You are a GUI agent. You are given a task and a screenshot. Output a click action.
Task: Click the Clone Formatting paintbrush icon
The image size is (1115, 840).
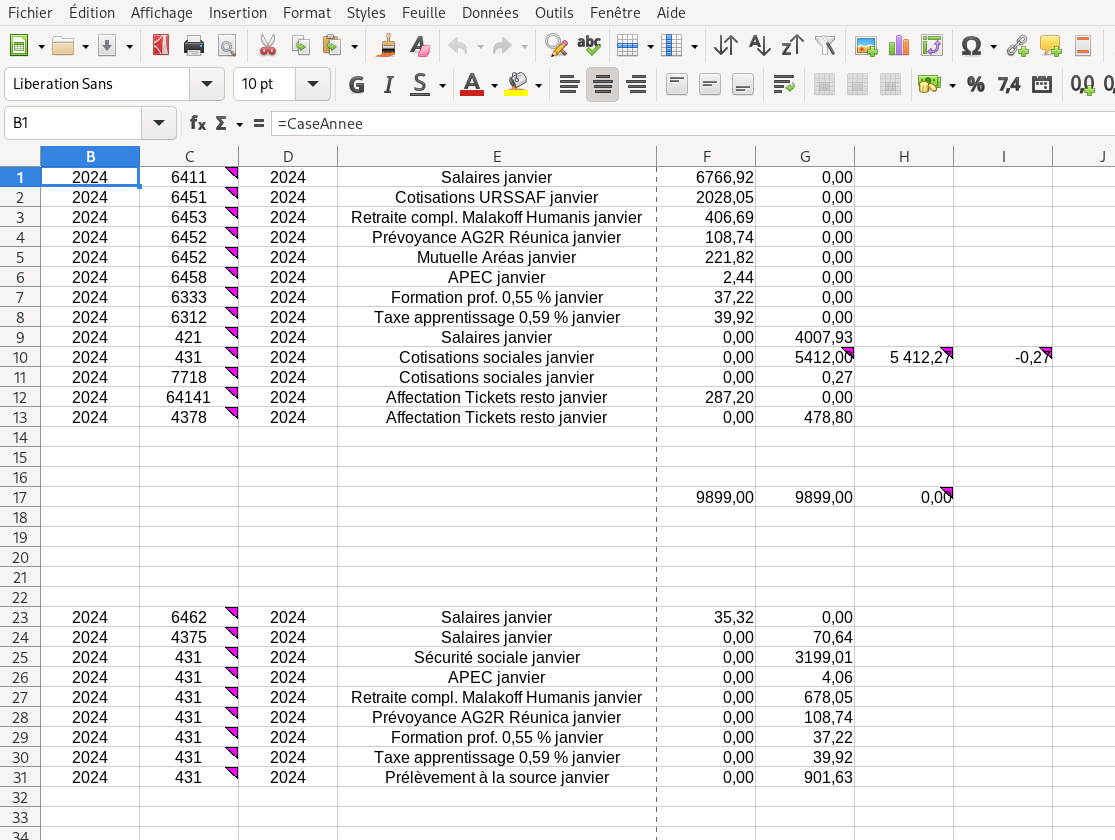[x=387, y=46]
